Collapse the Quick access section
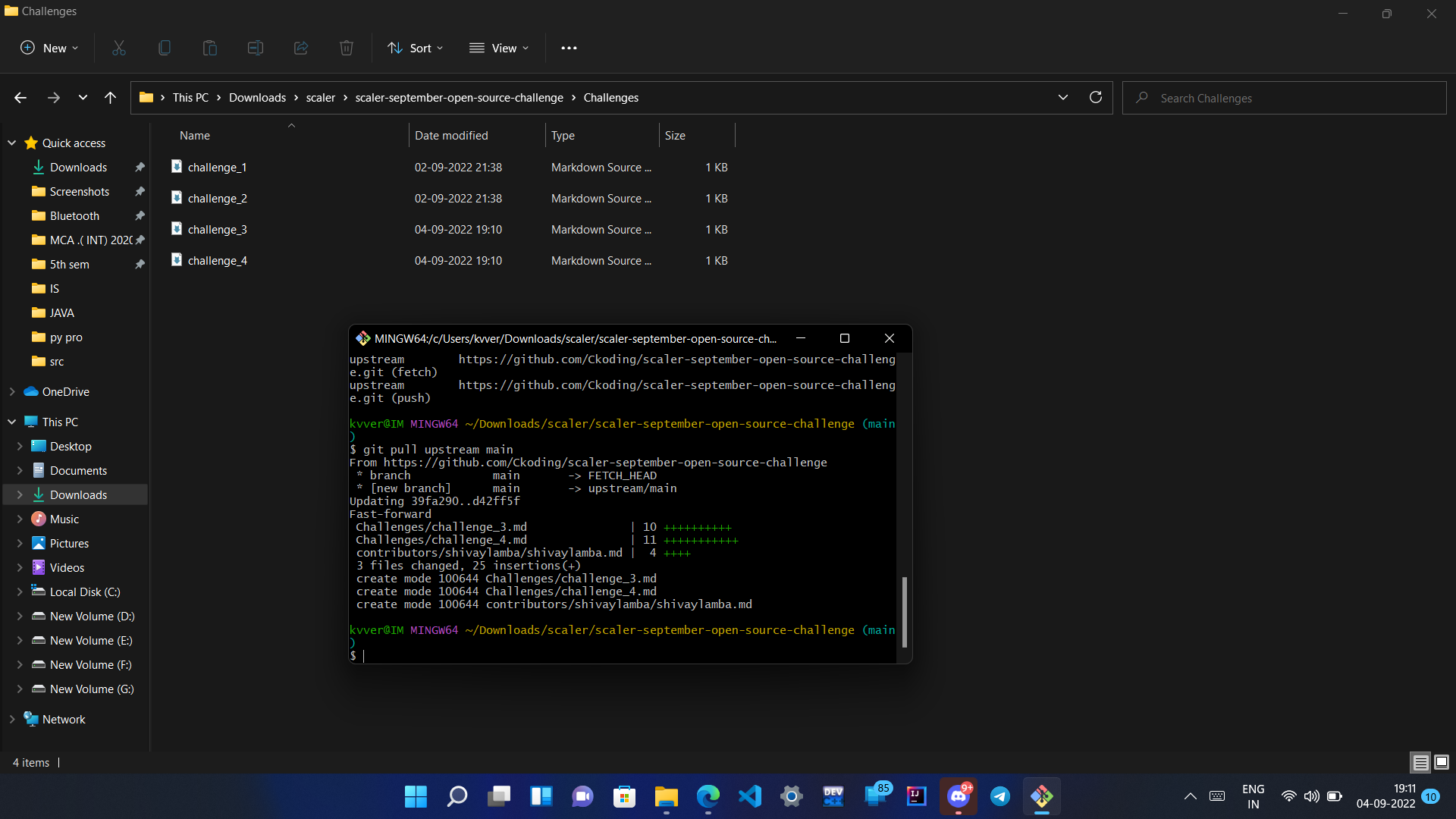This screenshot has height=819, width=1456. (x=11, y=143)
